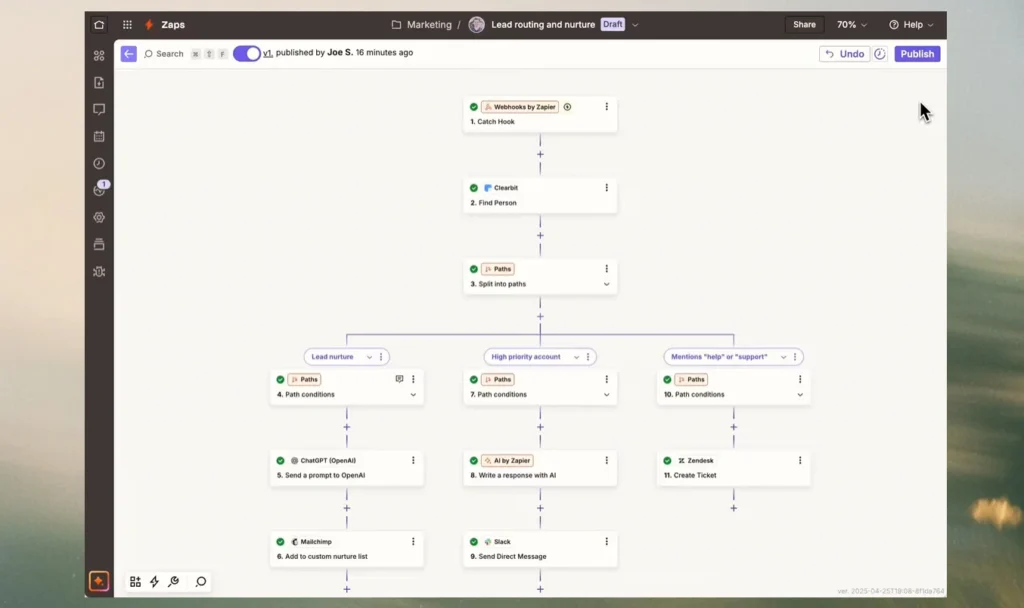Open three-dot menu on Send Direct Message step
Screen dimensions: 1024x608
click(x=607, y=541)
